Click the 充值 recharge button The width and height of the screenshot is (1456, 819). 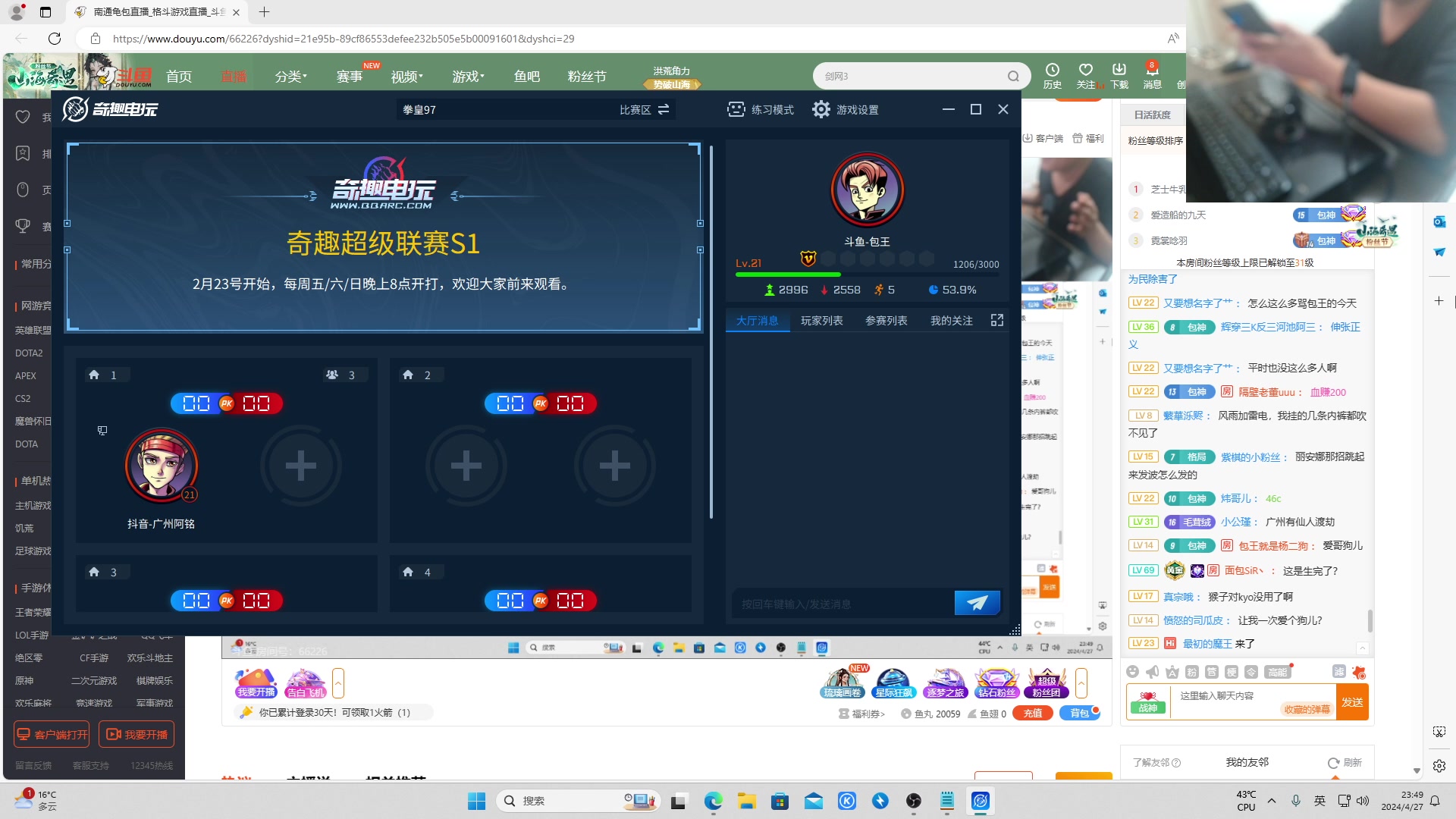tap(1032, 713)
